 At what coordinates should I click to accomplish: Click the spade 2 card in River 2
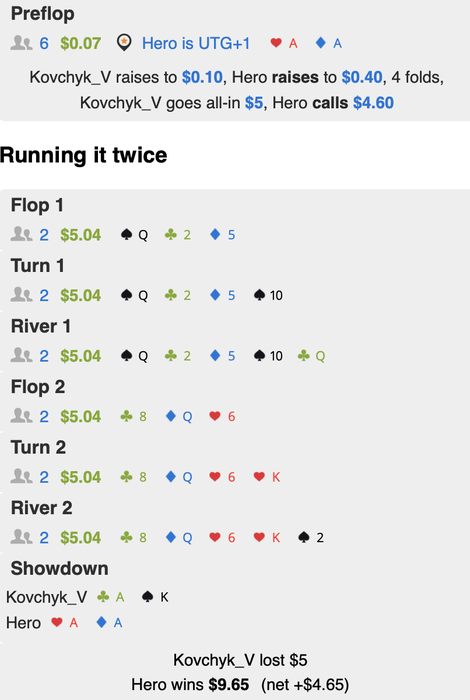coord(311,538)
